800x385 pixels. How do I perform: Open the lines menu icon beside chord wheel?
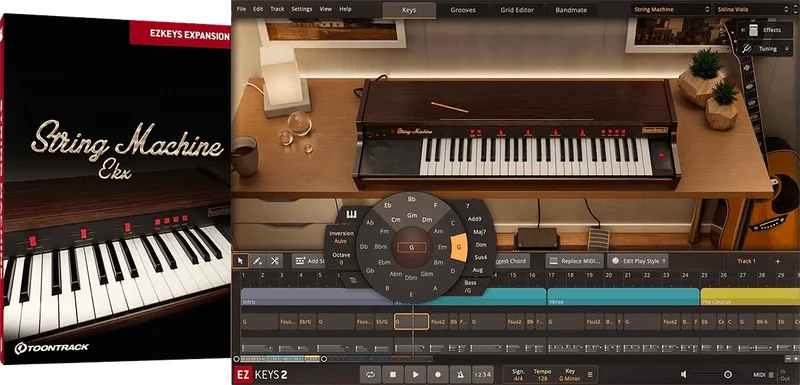(353, 280)
